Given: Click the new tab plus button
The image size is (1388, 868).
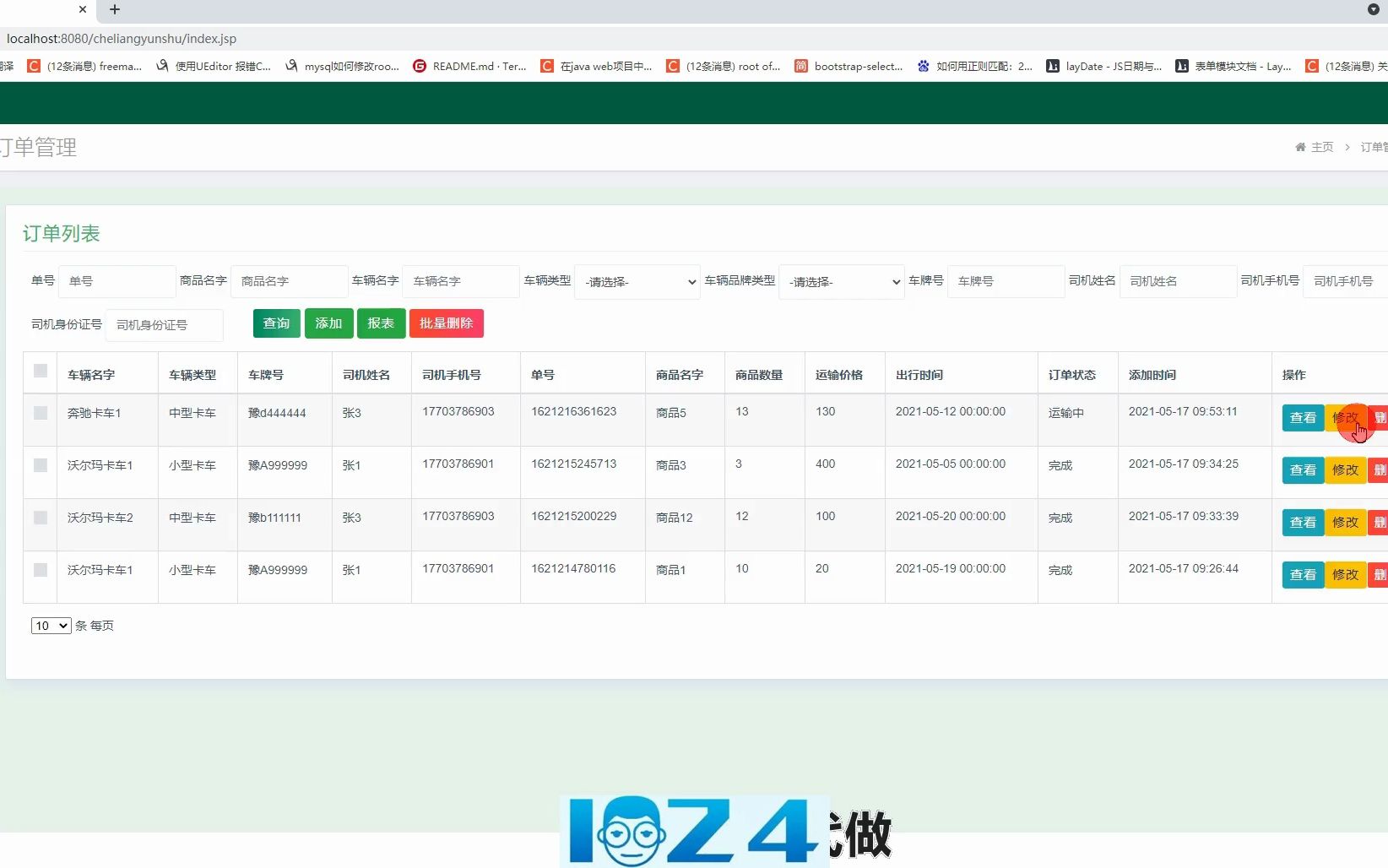Looking at the screenshot, I should (x=115, y=10).
